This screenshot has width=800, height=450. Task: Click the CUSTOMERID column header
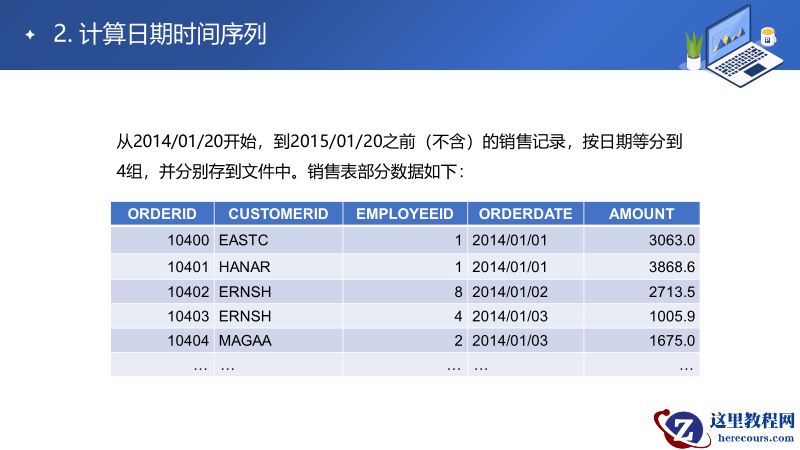tap(278, 213)
